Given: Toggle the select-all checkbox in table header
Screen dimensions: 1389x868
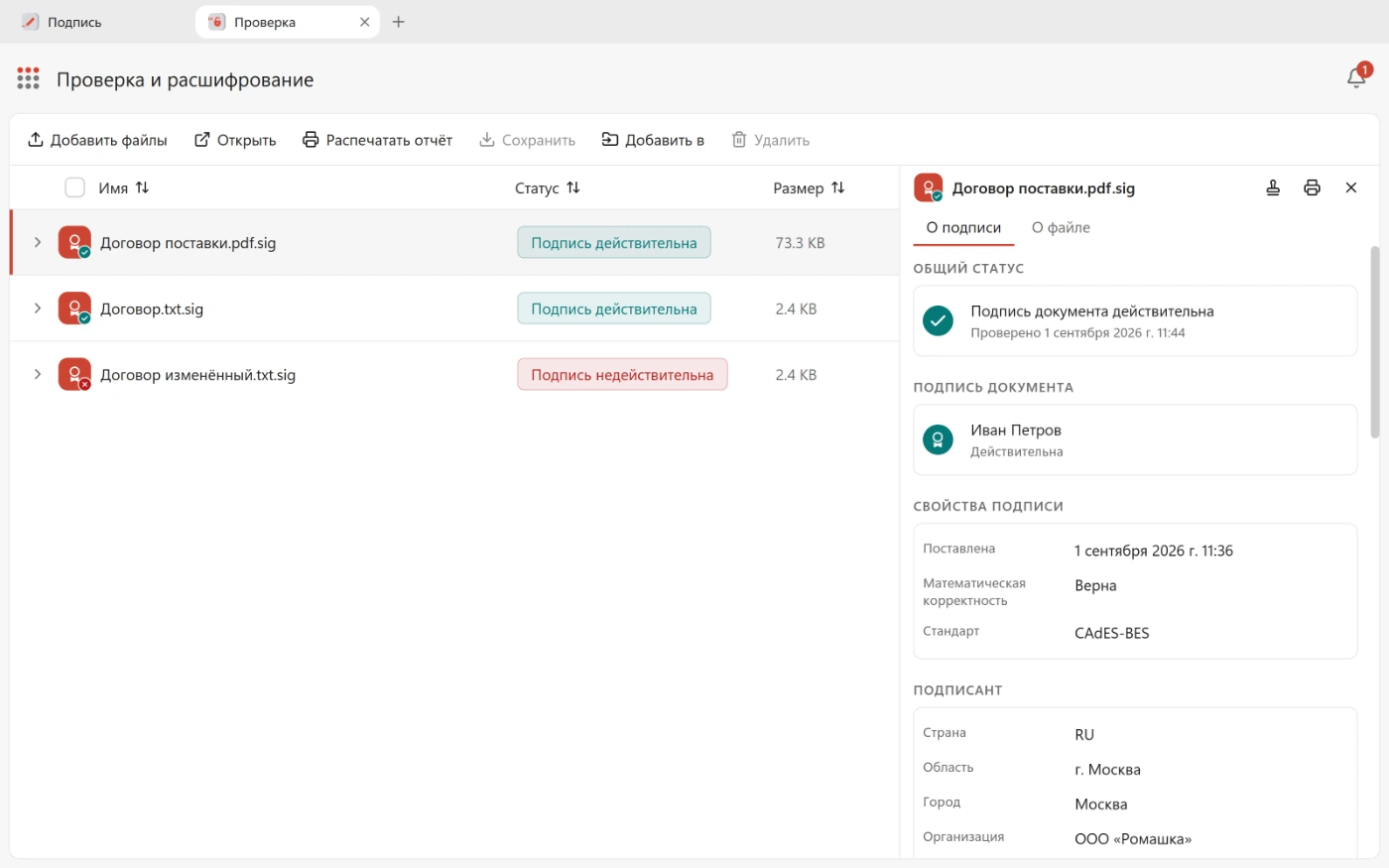Looking at the screenshot, I should 74,187.
